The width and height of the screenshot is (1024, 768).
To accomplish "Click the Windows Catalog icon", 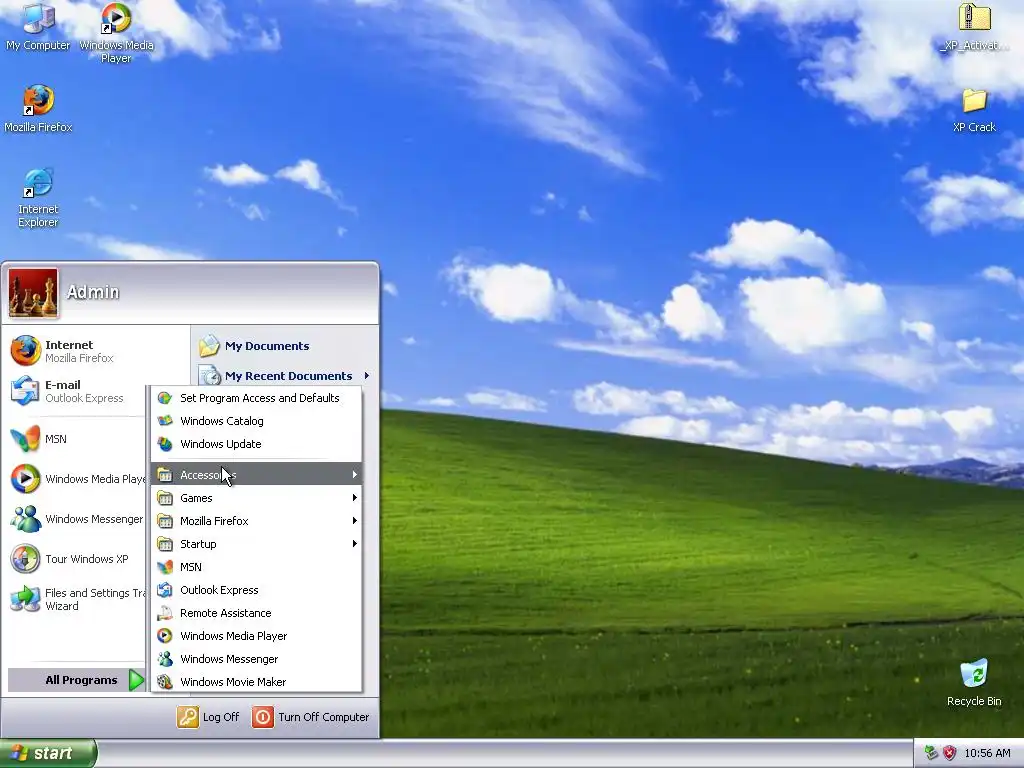I will pos(165,421).
